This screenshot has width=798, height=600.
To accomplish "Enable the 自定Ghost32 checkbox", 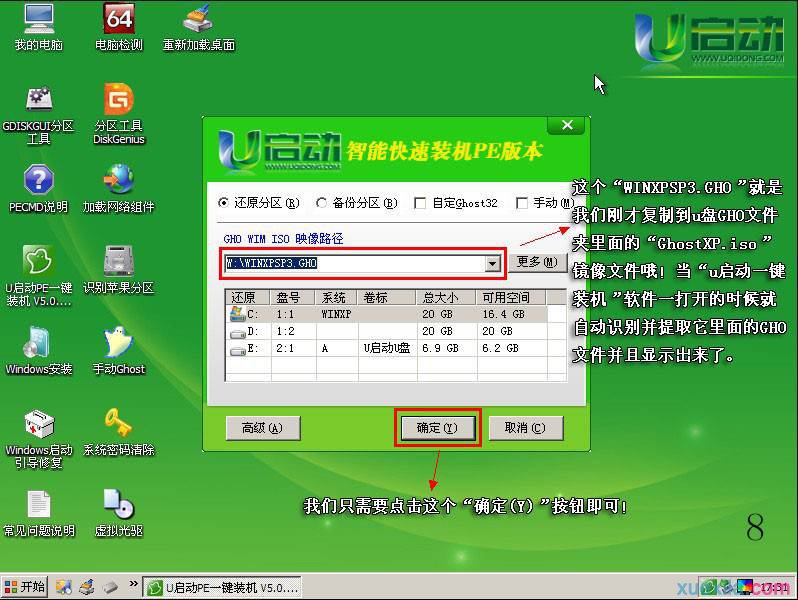I will click(x=420, y=203).
